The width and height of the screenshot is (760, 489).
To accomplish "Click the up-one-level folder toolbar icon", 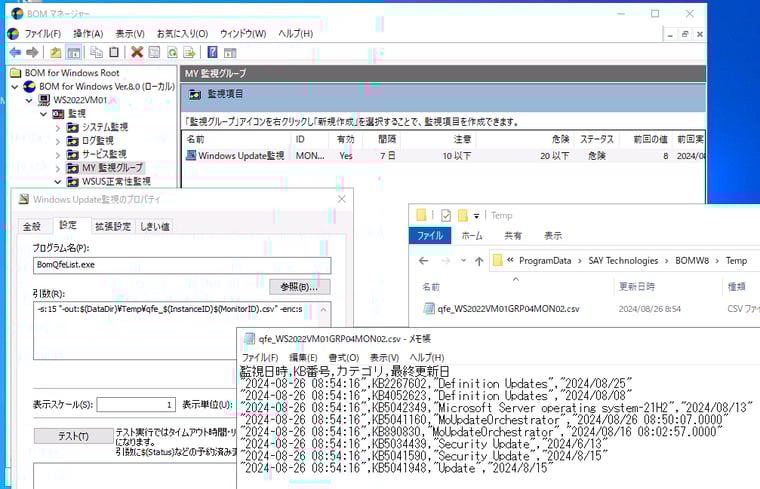I will [x=56, y=52].
